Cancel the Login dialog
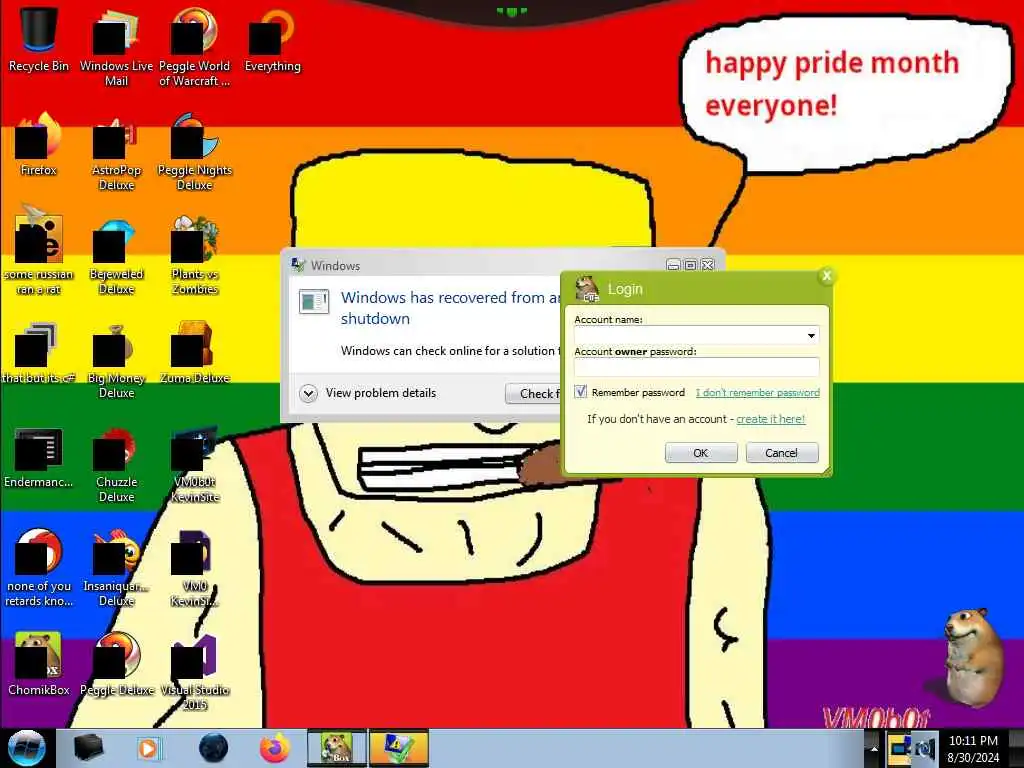 (x=782, y=453)
